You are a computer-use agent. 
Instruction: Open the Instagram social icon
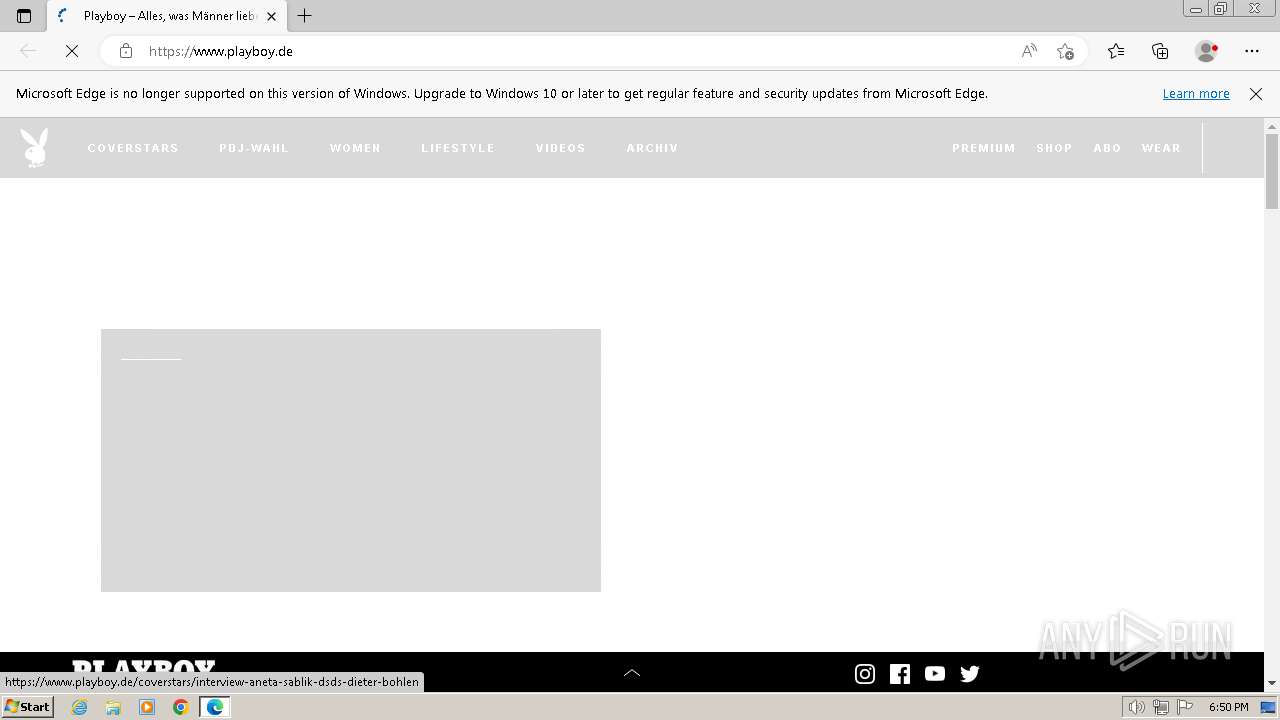coord(865,674)
